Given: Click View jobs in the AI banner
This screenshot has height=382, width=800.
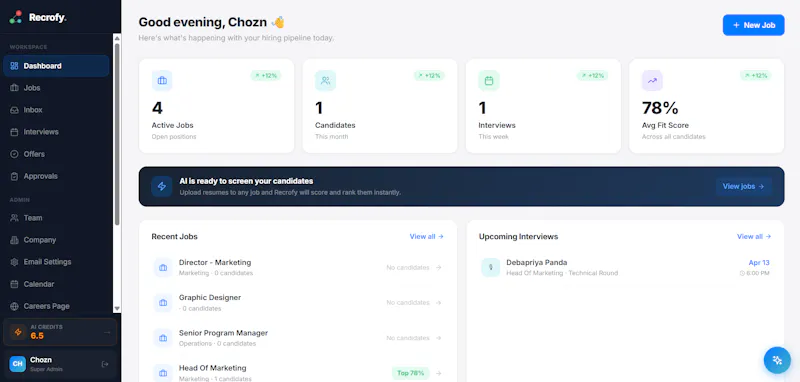Looking at the screenshot, I should pyautogui.click(x=743, y=187).
